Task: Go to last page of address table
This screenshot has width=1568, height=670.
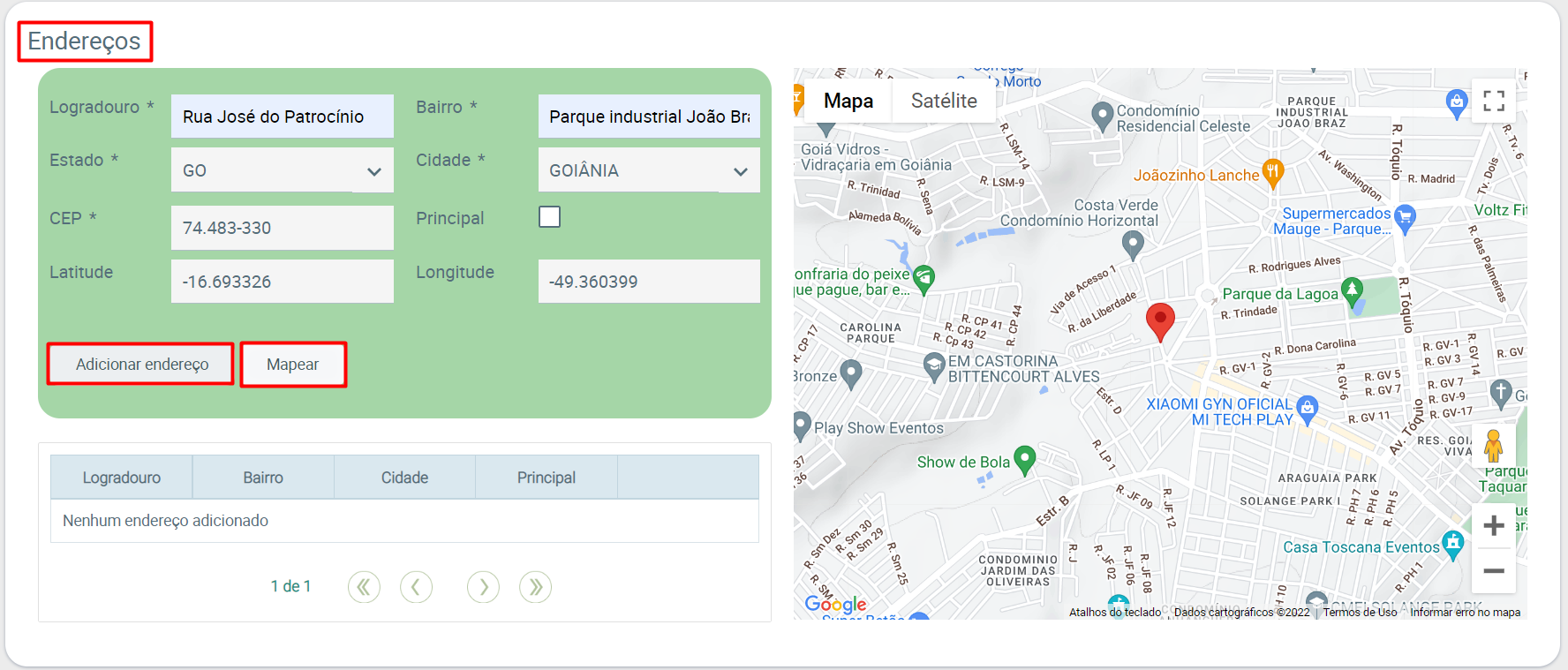Action: click(x=535, y=587)
